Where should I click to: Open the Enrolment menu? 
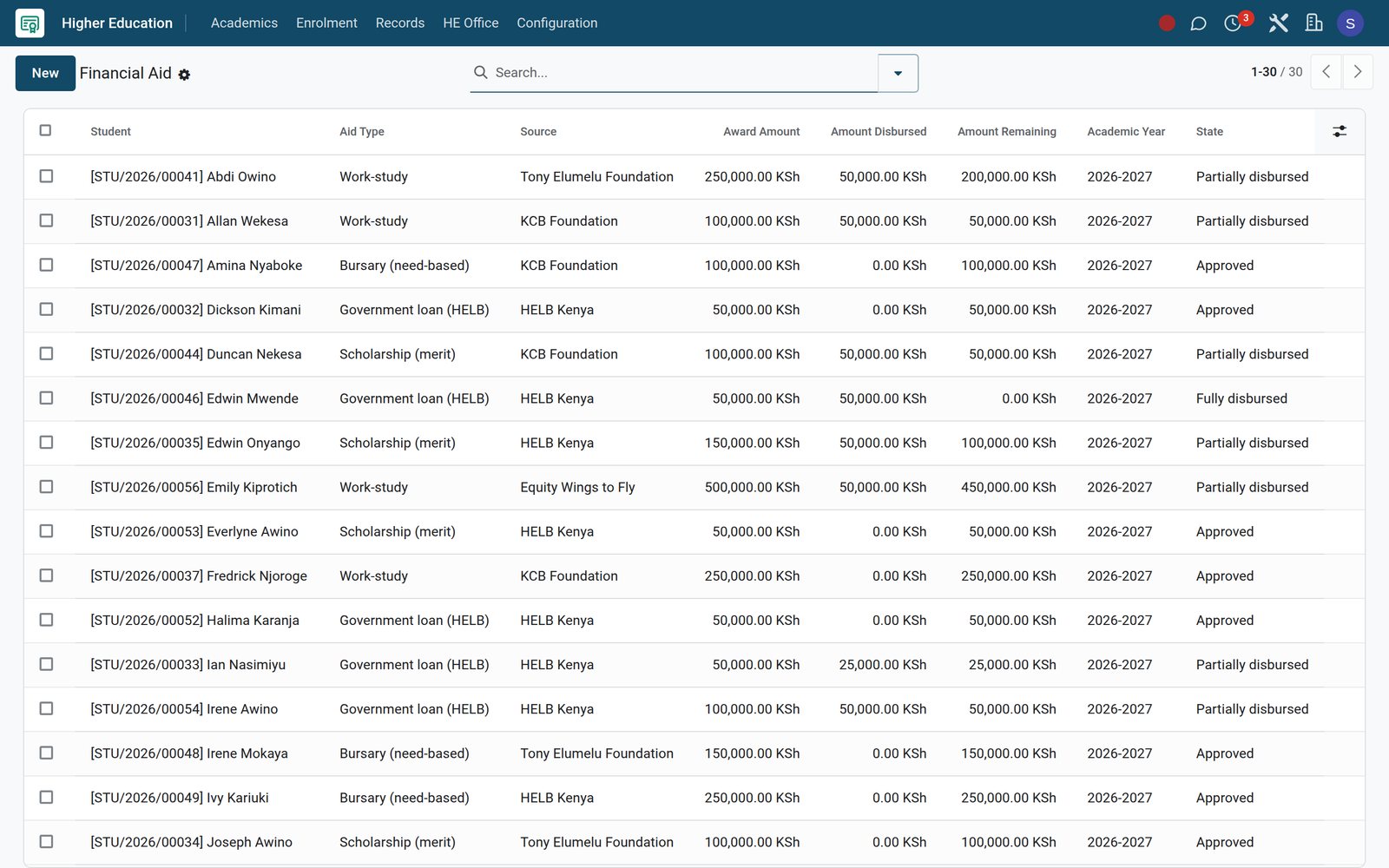pyautogui.click(x=326, y=23)
